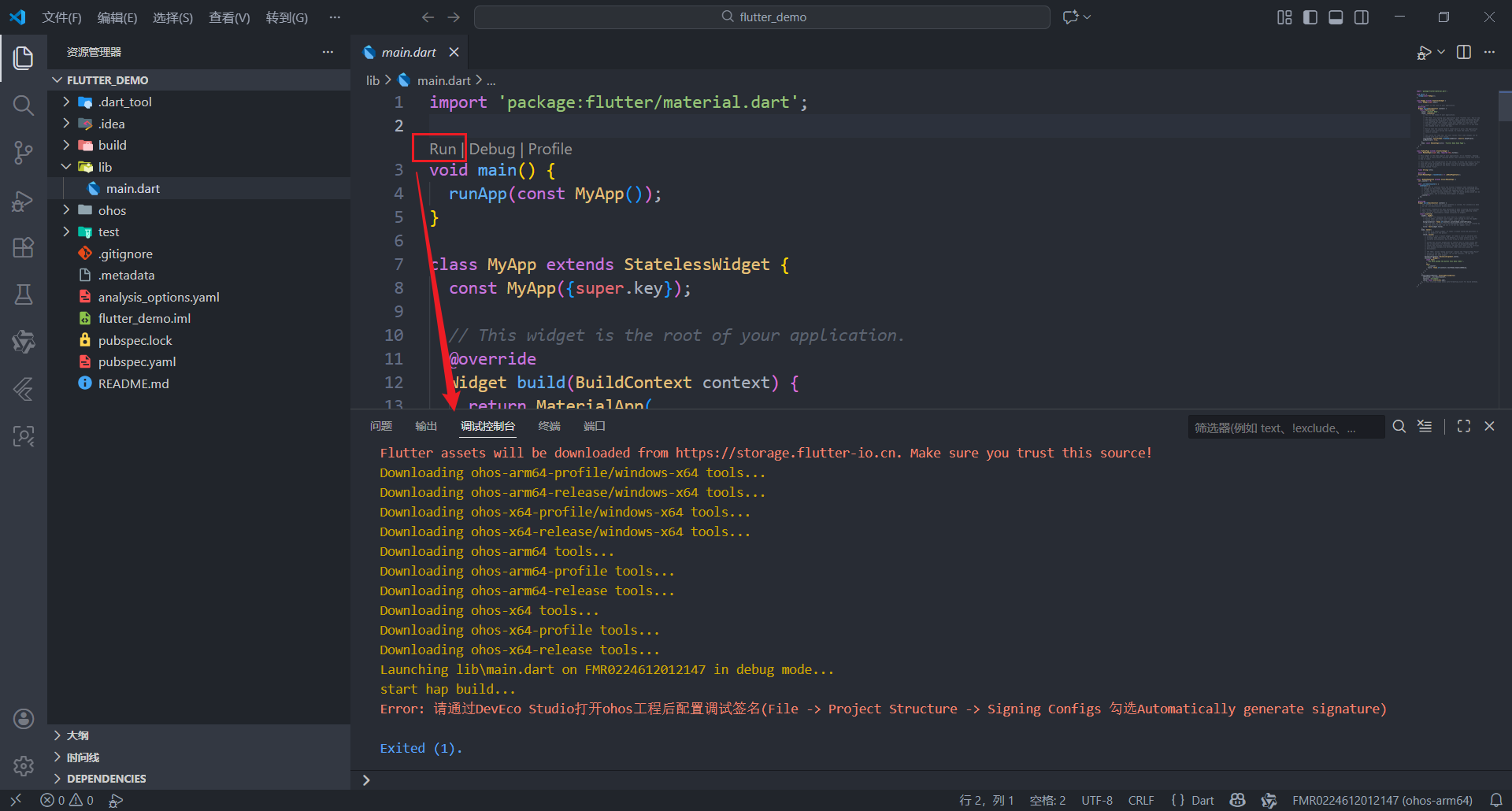Clear the debug console output

(x=1425, y=426)
